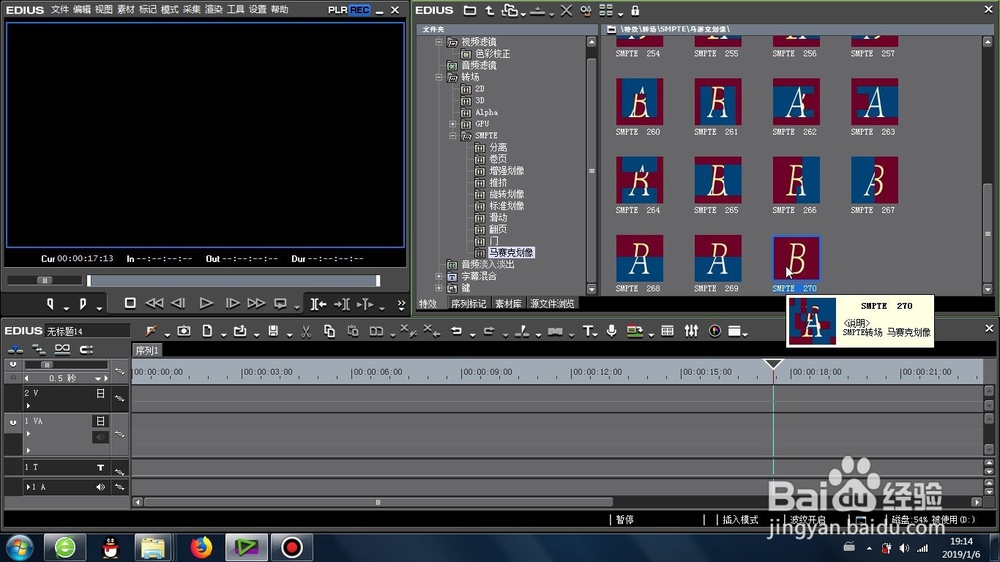This screenshot has width=1000, height=562.
Task: Select the 色彩校正 tree item
Action: tap(492, 54)
